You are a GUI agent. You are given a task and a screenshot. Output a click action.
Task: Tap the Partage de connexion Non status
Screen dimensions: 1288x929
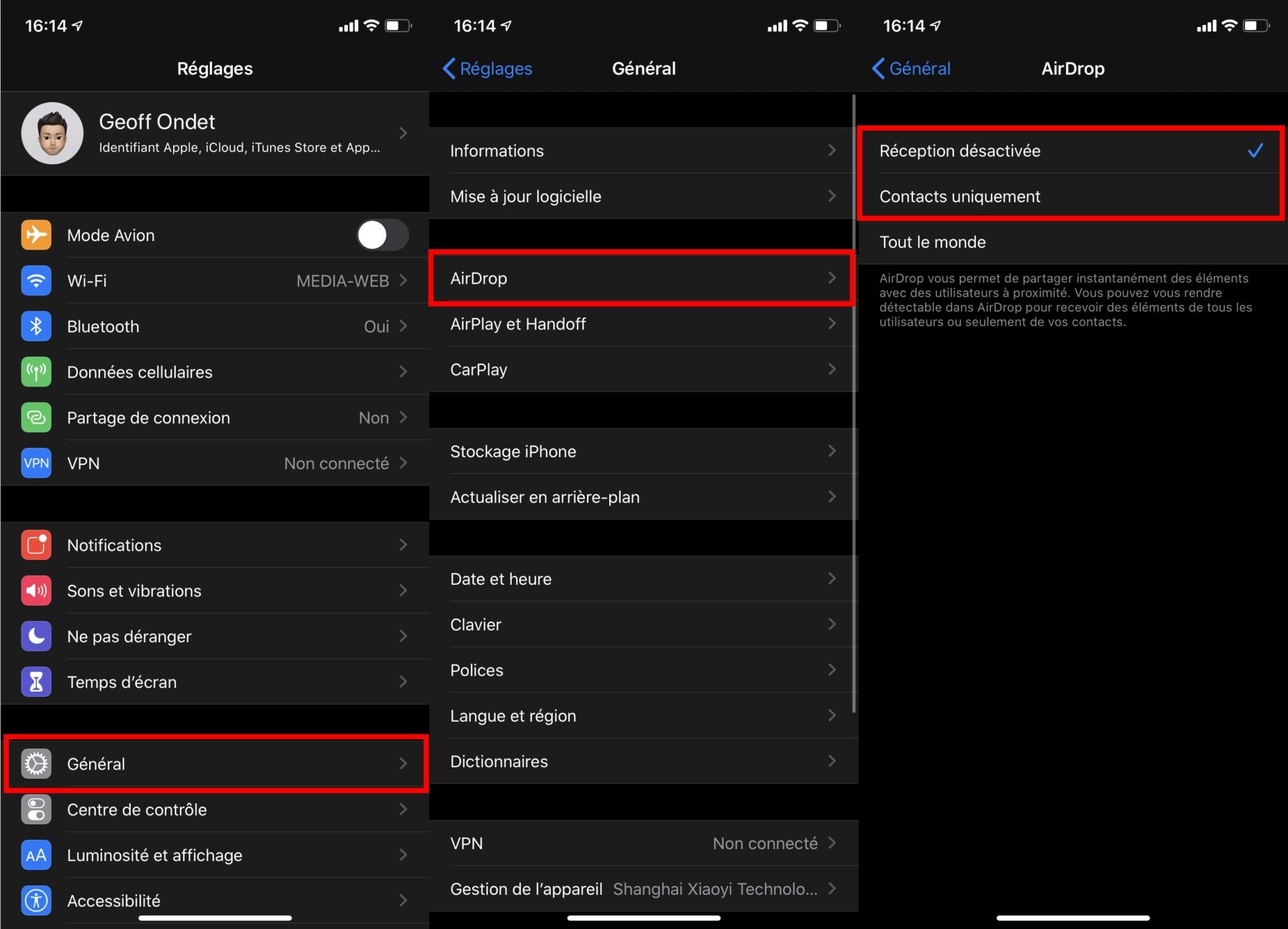[374, 418]
